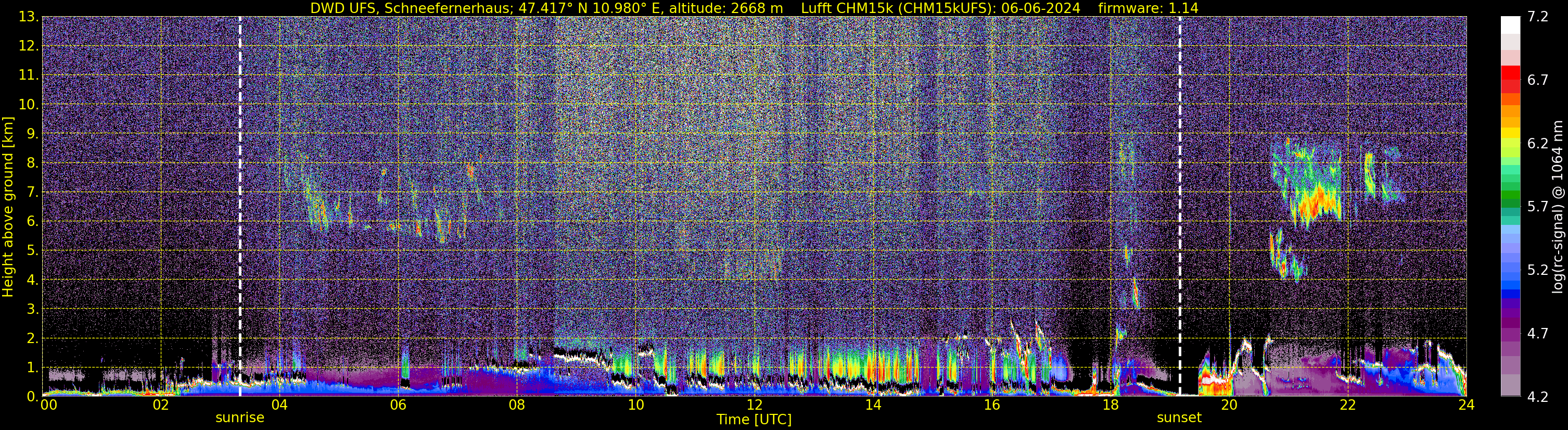Click the colorbar value 4.2

pos(1538,397)
